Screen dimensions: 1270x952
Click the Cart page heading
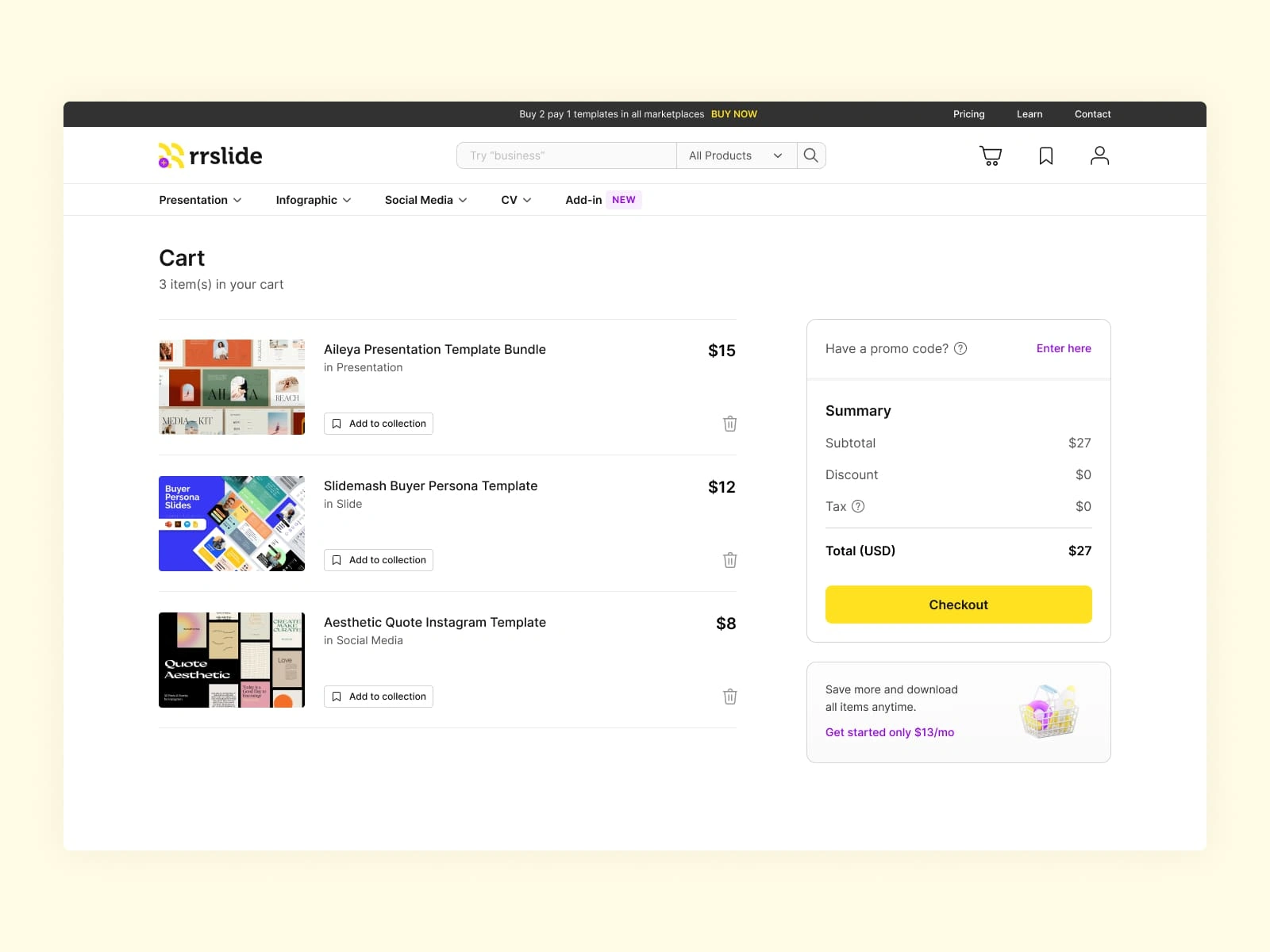pyautogui.click(x=182, y=258)
